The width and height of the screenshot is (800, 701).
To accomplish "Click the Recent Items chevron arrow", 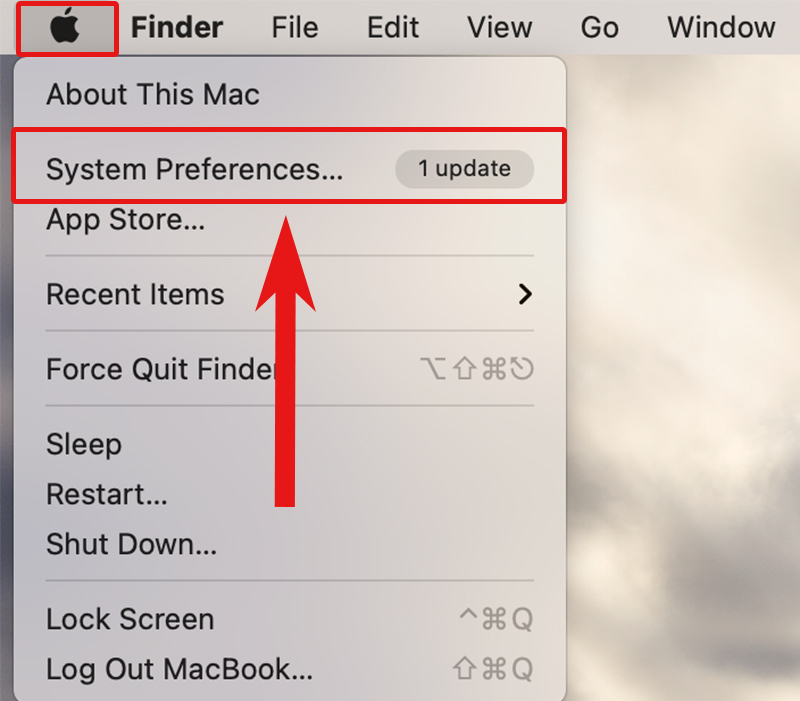I will pyautogui.click(x=525, y=294).
